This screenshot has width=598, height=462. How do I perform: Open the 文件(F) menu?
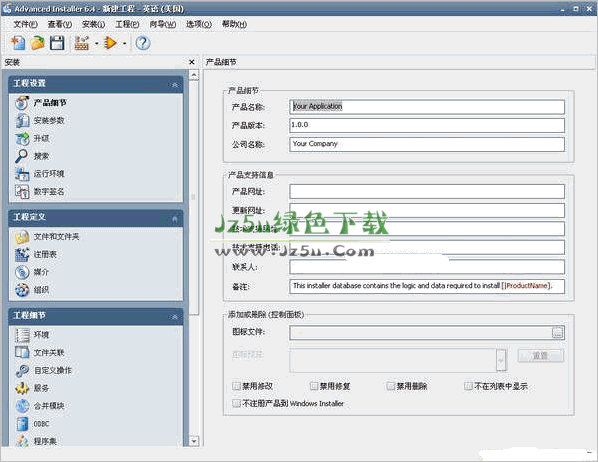pyautogui.click(x=26, y=24)
